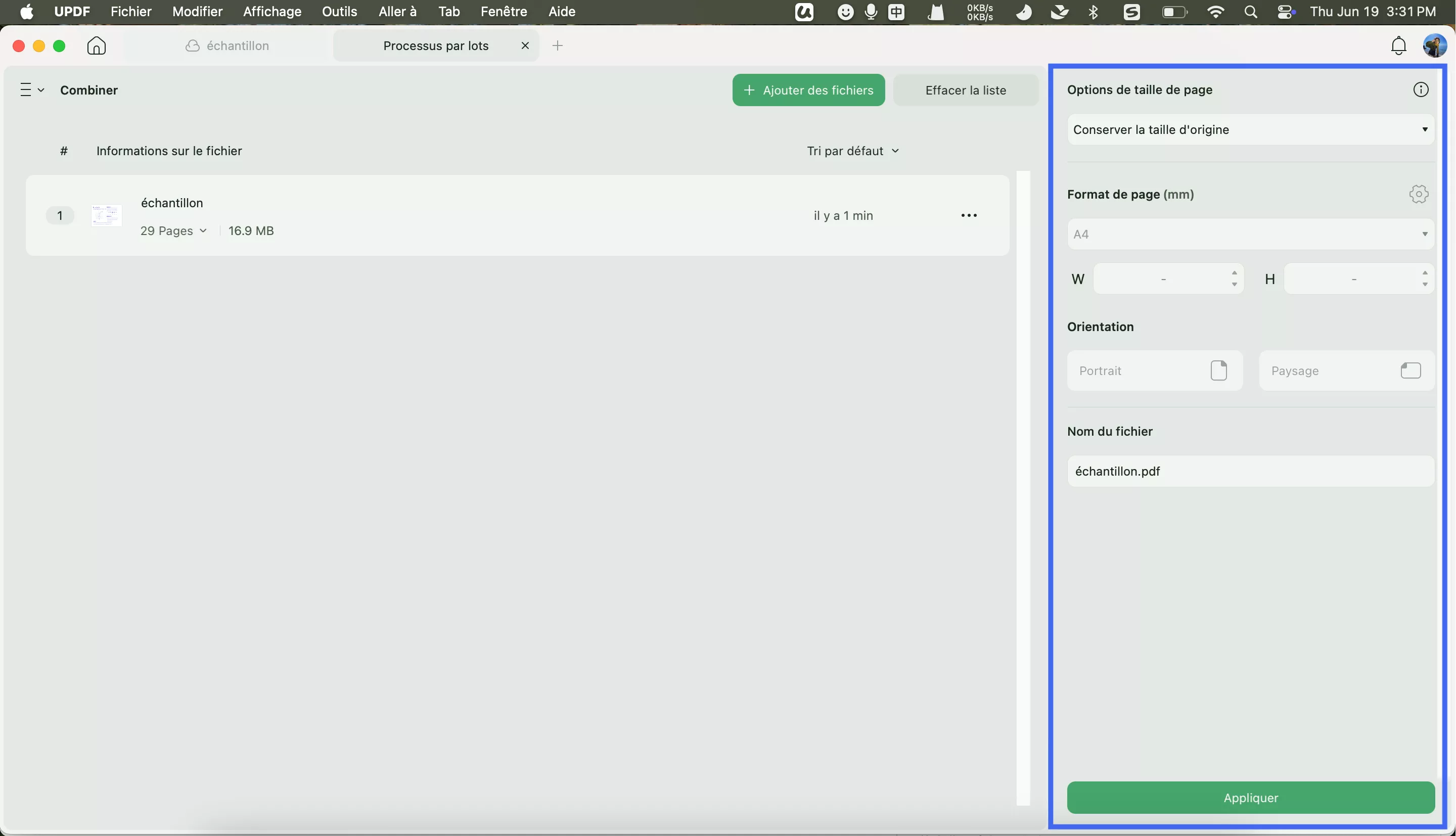The image size is (1456, 836).
Task: Open the notifications bell
Action: 1398,45
